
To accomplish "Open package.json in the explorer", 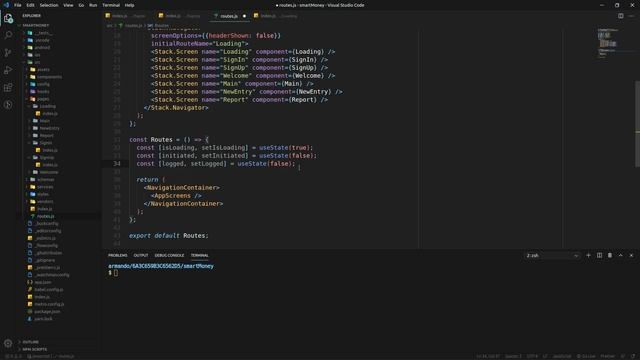I will coord(47,311).
